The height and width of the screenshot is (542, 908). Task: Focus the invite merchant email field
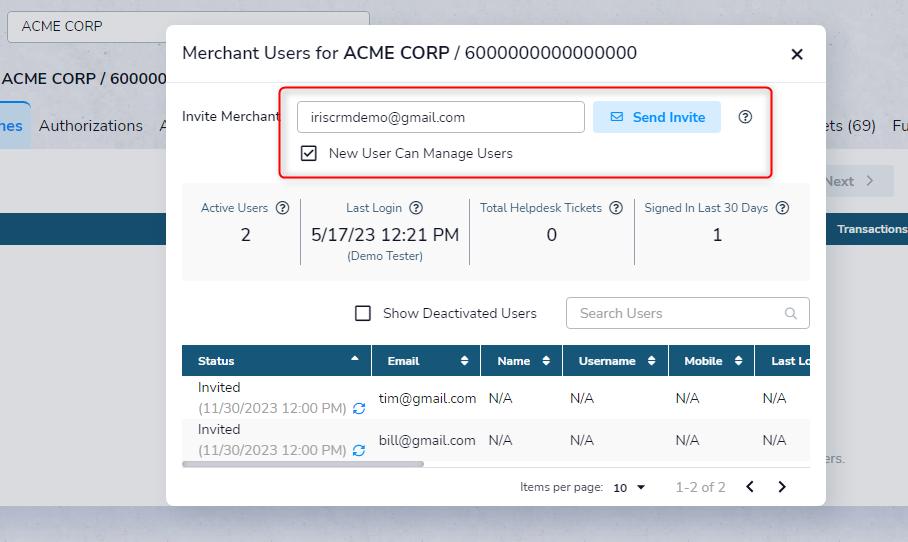point(441,117)
